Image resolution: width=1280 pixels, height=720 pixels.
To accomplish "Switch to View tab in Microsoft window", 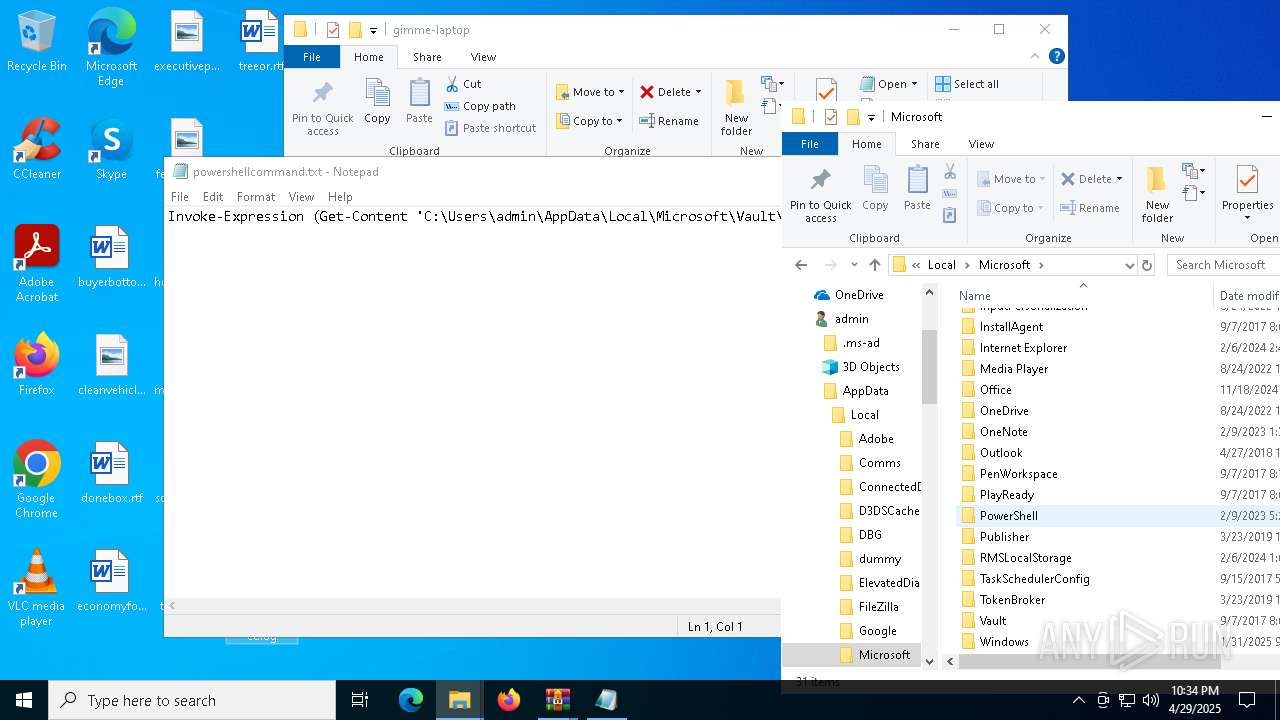I will [981, 144].
